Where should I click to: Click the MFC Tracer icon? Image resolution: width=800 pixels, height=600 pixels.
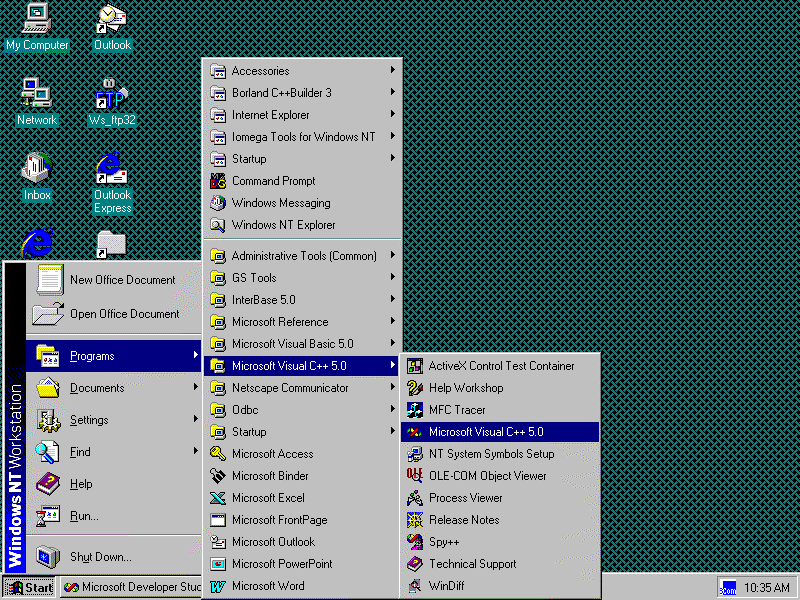415,410
